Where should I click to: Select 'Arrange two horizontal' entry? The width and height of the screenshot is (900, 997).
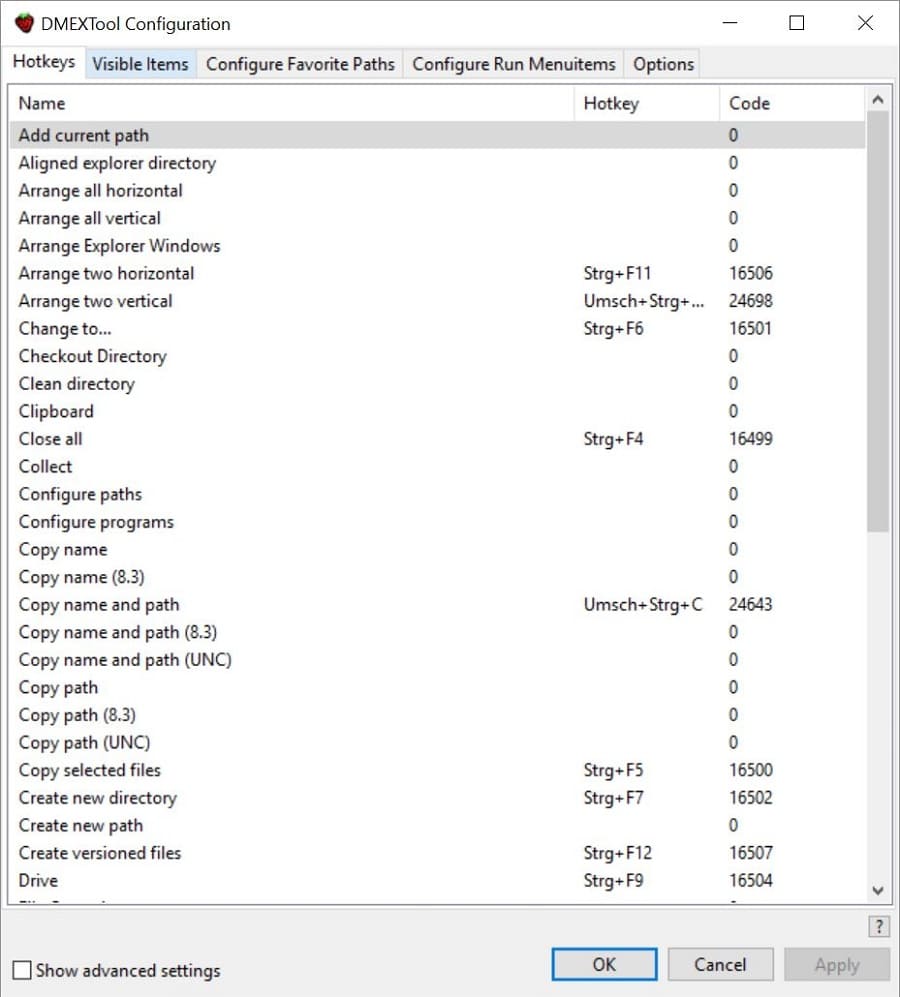click(438, 273)
